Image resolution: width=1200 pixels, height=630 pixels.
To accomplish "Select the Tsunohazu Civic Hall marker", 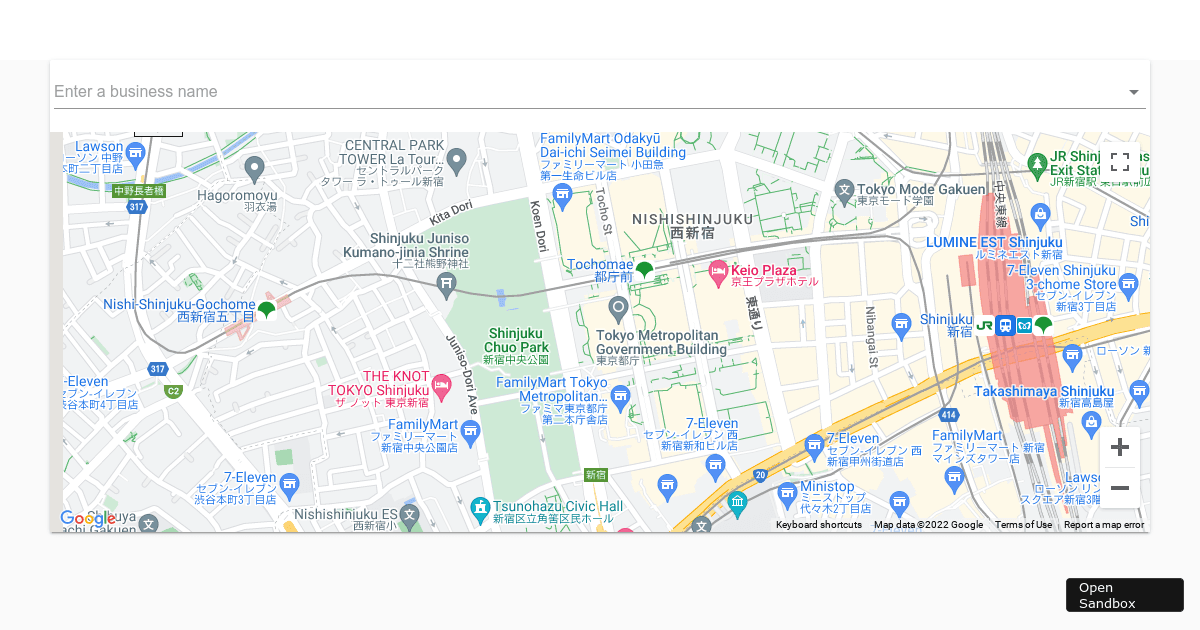I will click(x=480, y=508).
